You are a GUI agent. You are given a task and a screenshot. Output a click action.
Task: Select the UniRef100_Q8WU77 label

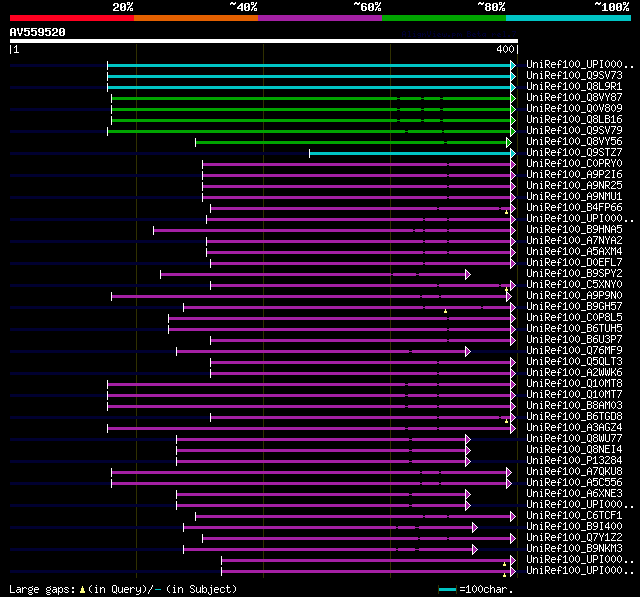pos(574,439)
